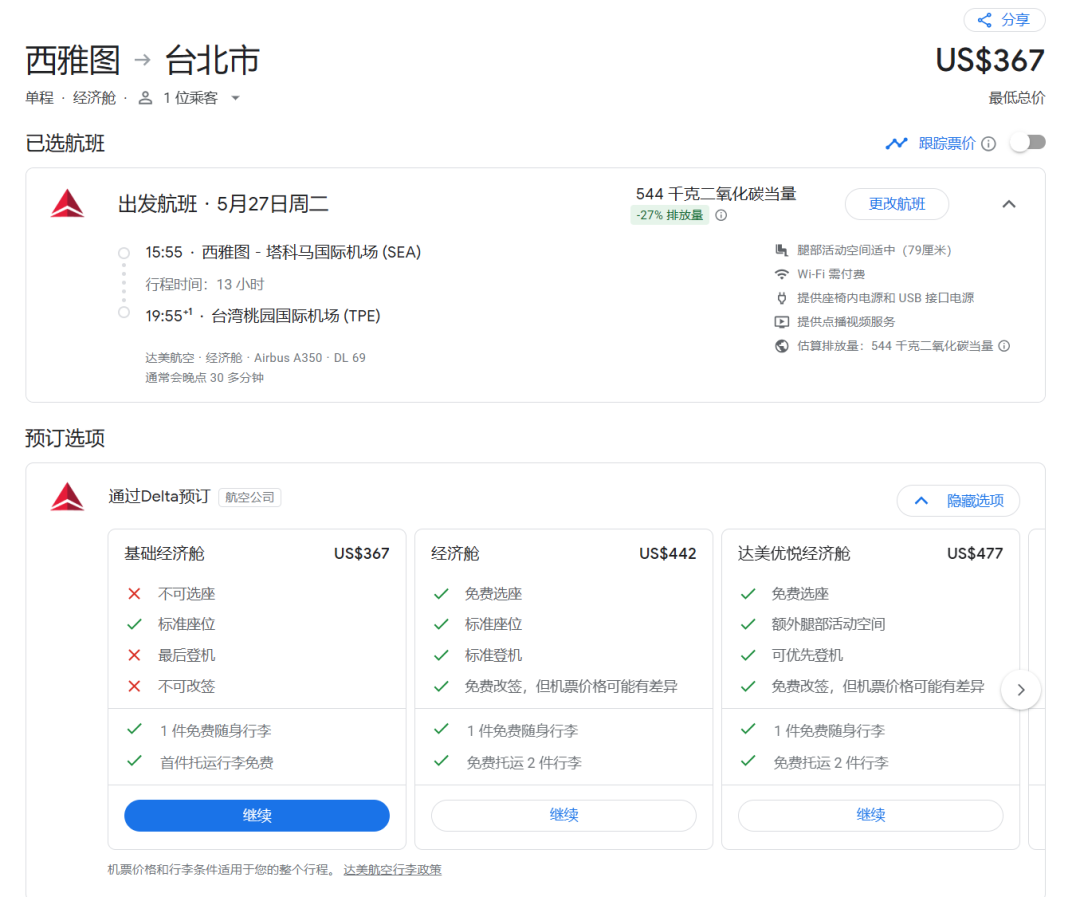
Task: Click the 跟踪票价 link text
Action: tap(947, 143)
